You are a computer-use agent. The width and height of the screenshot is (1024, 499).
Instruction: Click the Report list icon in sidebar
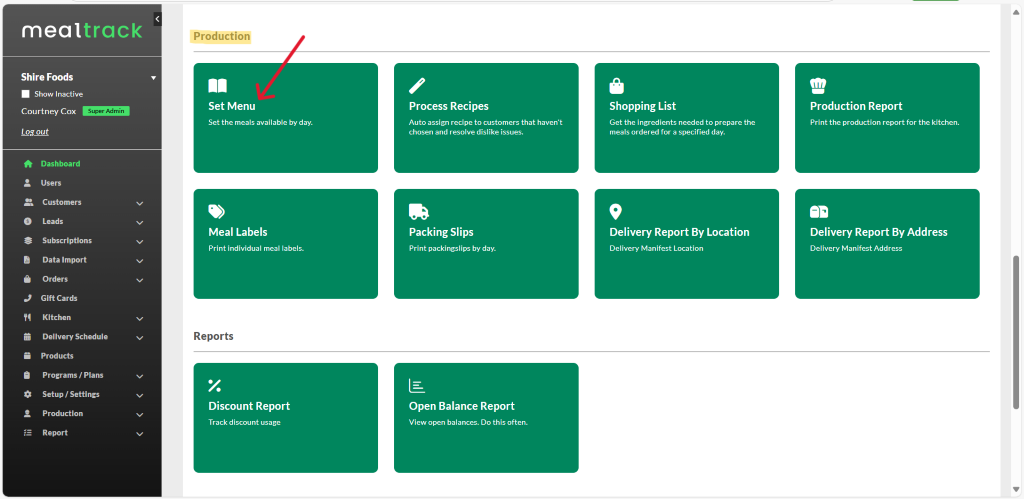tap(27, 433)
